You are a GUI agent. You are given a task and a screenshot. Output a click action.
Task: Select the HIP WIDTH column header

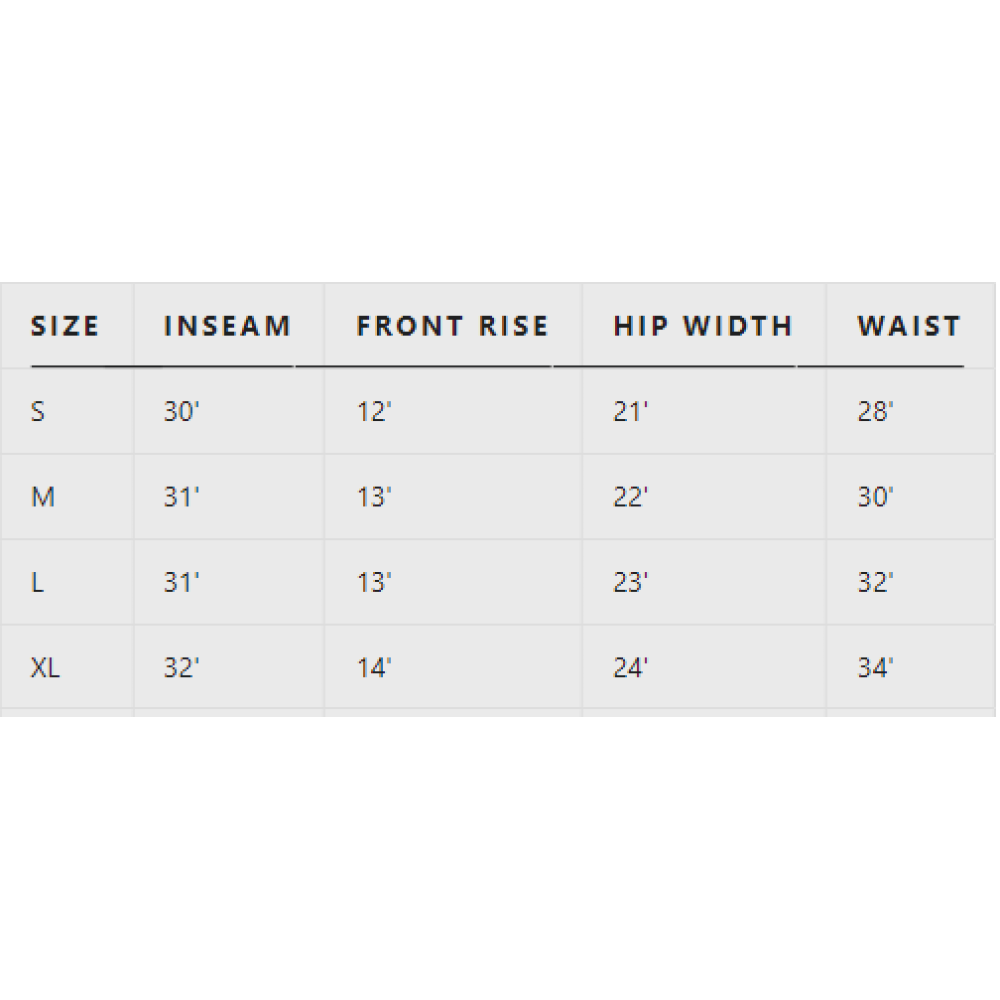click(702, 326)
